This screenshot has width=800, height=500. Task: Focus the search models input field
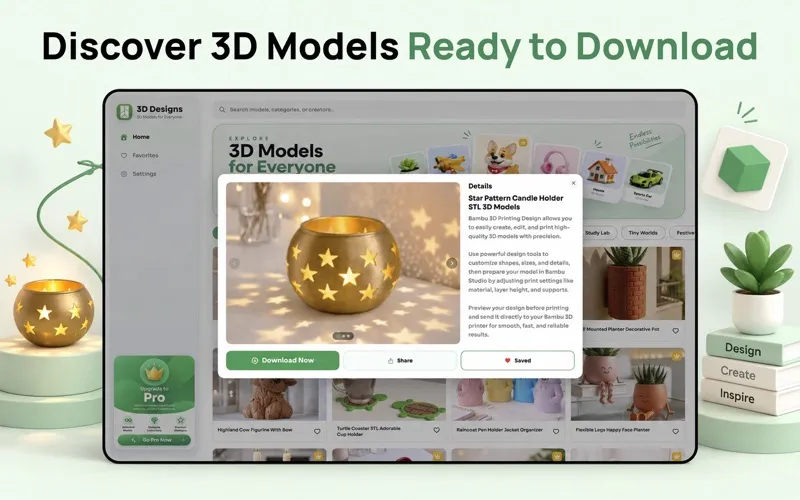click(449, 109)
